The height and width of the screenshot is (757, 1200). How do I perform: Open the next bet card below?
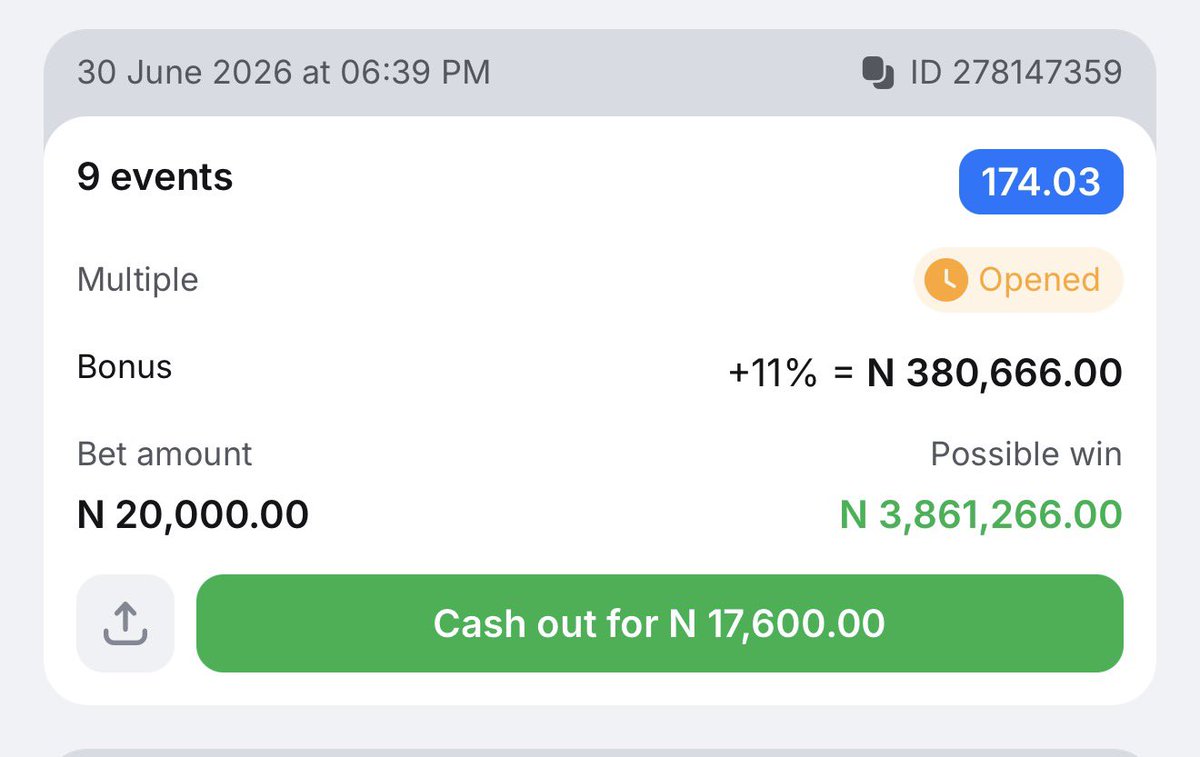pyautogui.click(x=600, y=752)
